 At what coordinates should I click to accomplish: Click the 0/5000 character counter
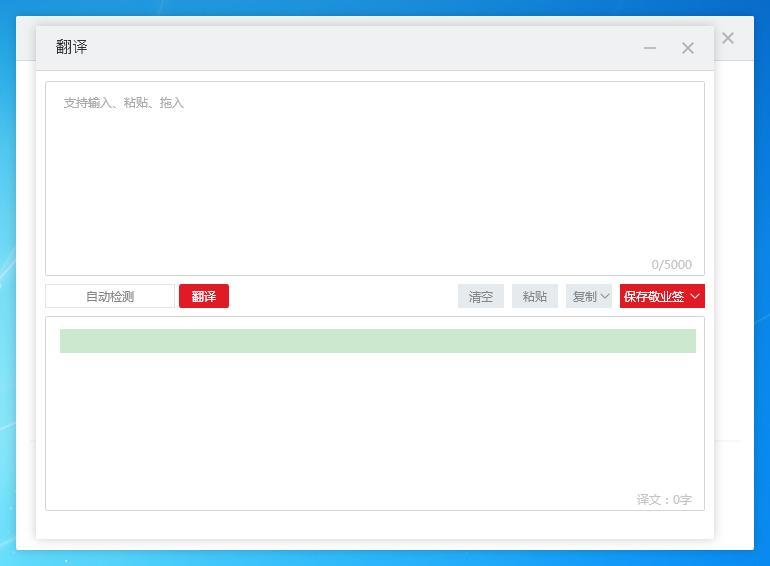pyautogui.click(x=671, y=265)
